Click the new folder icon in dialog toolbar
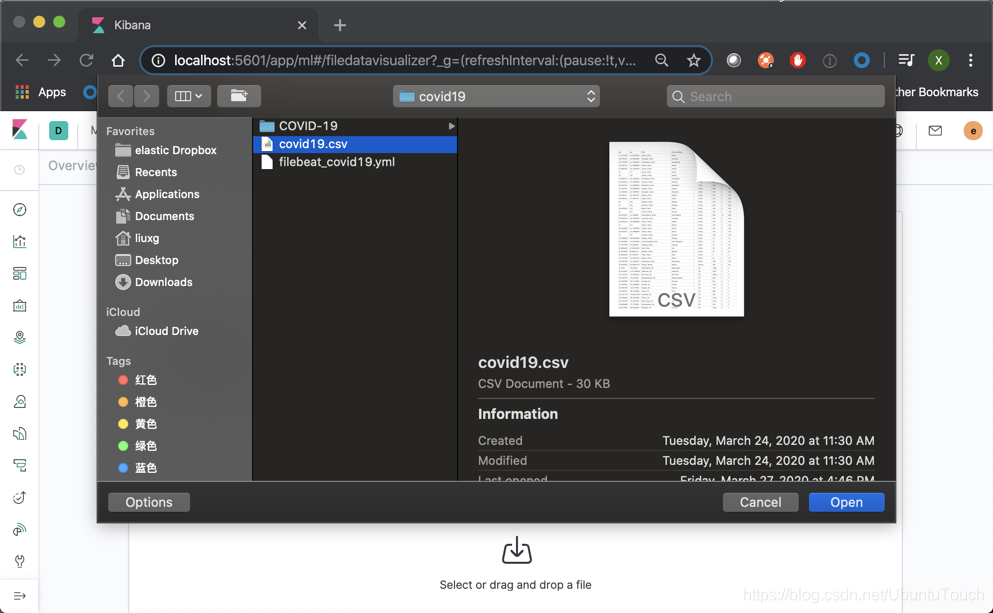 click(x=237, y=96)
